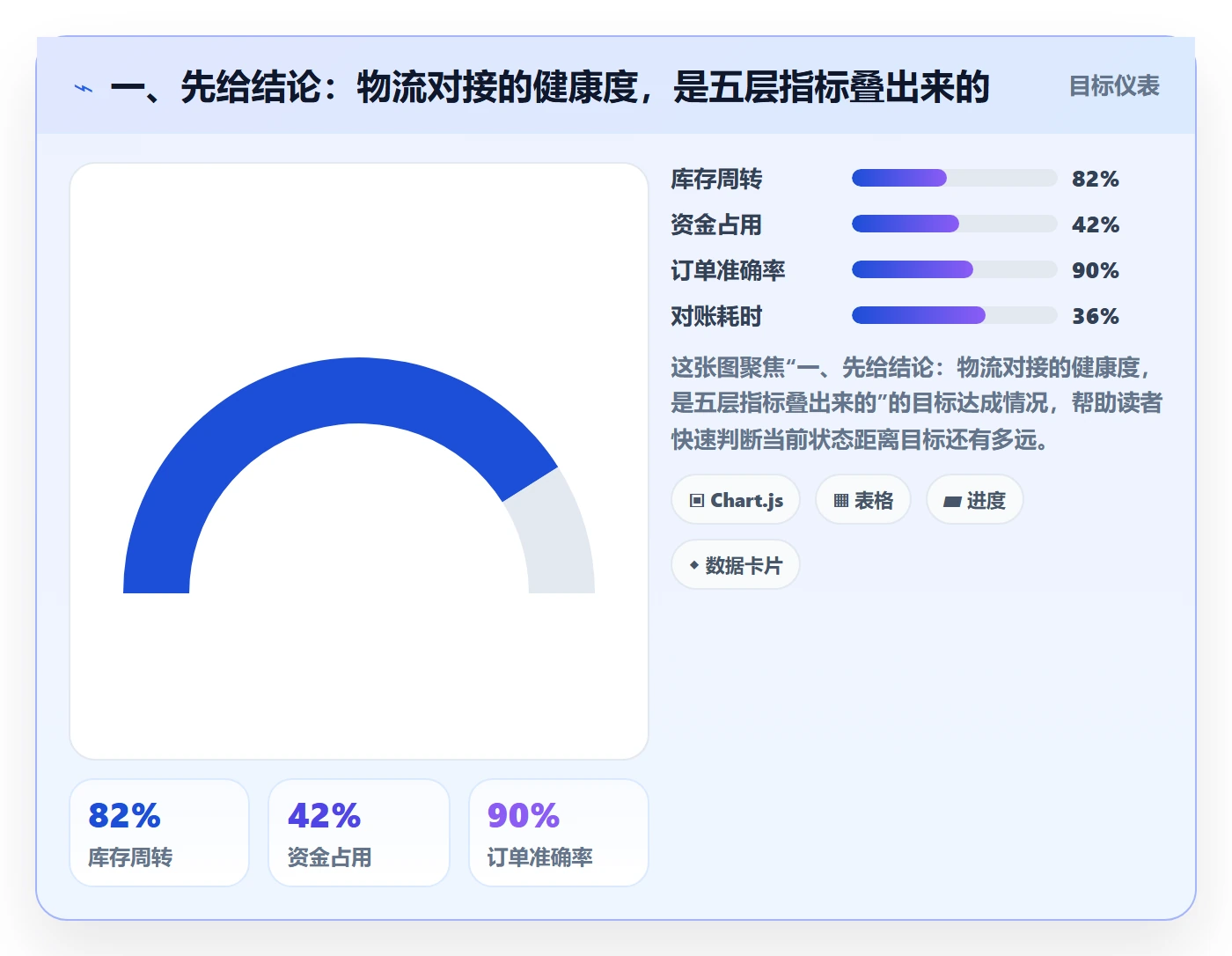
Task: Click the 对账耗时 progress bar
Action: point(954,315)
